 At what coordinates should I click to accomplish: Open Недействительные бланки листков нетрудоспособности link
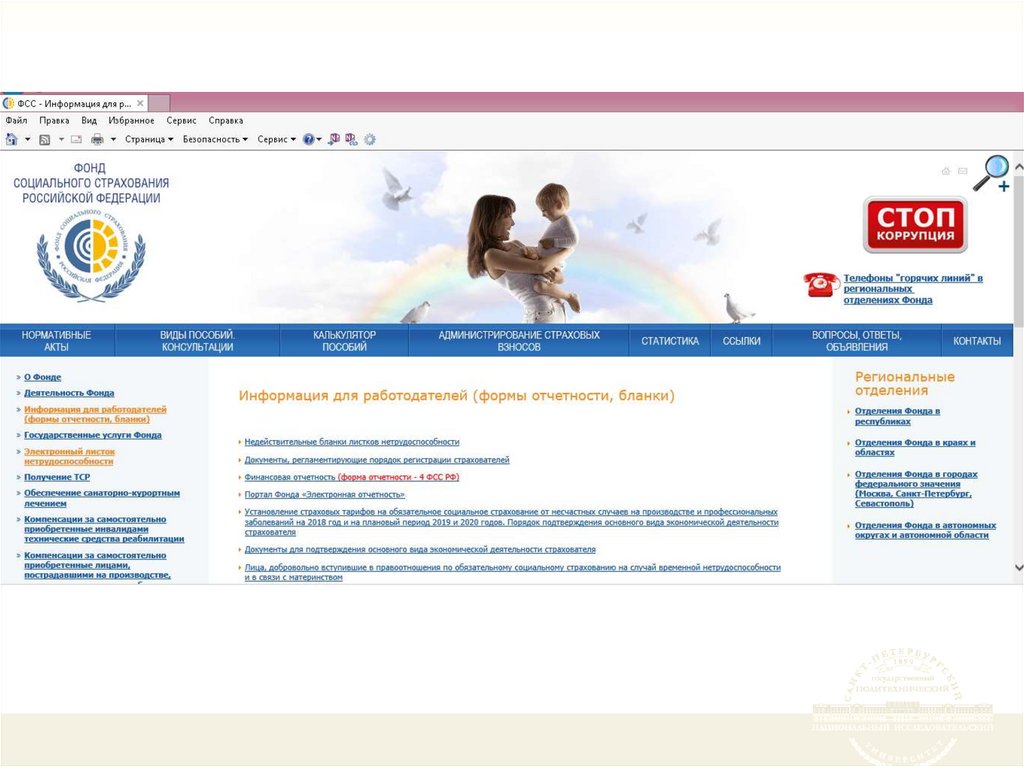351,442
